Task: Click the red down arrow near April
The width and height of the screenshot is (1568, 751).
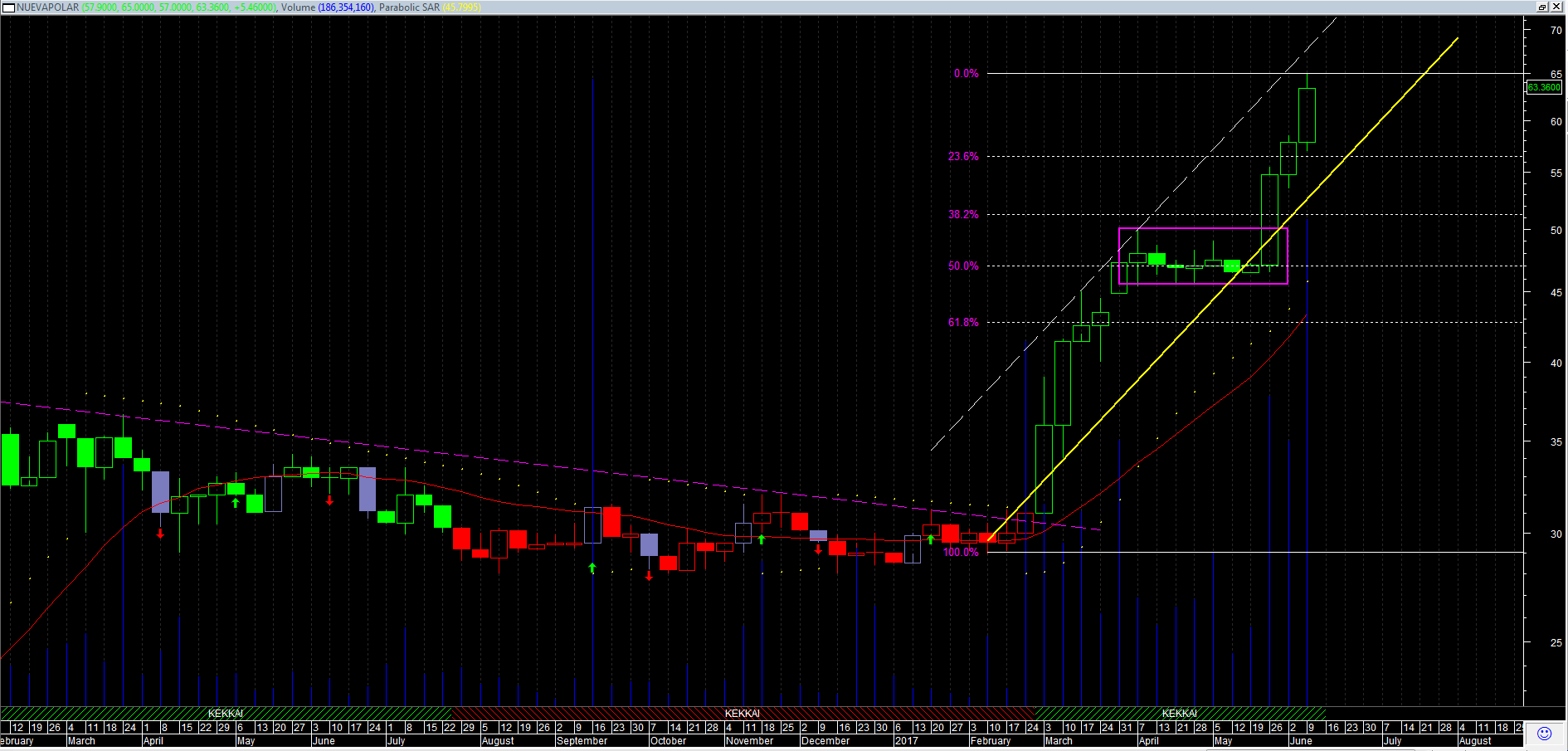Action: tap(160, 534)
